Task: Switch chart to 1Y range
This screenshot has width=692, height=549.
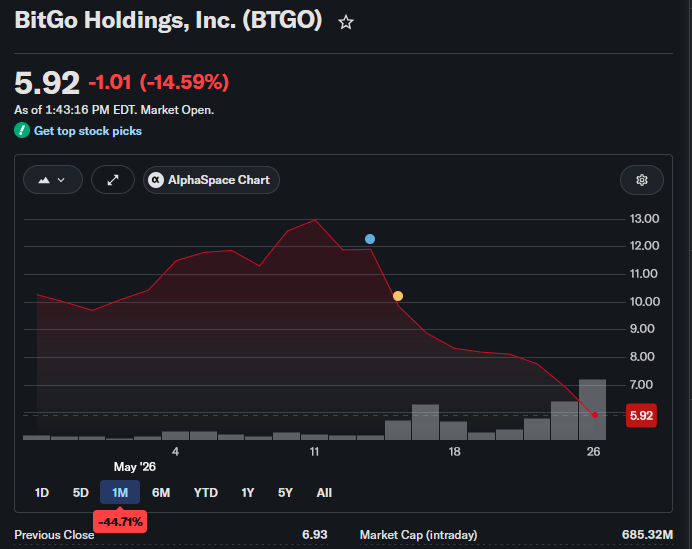Action: coord(248,493)
